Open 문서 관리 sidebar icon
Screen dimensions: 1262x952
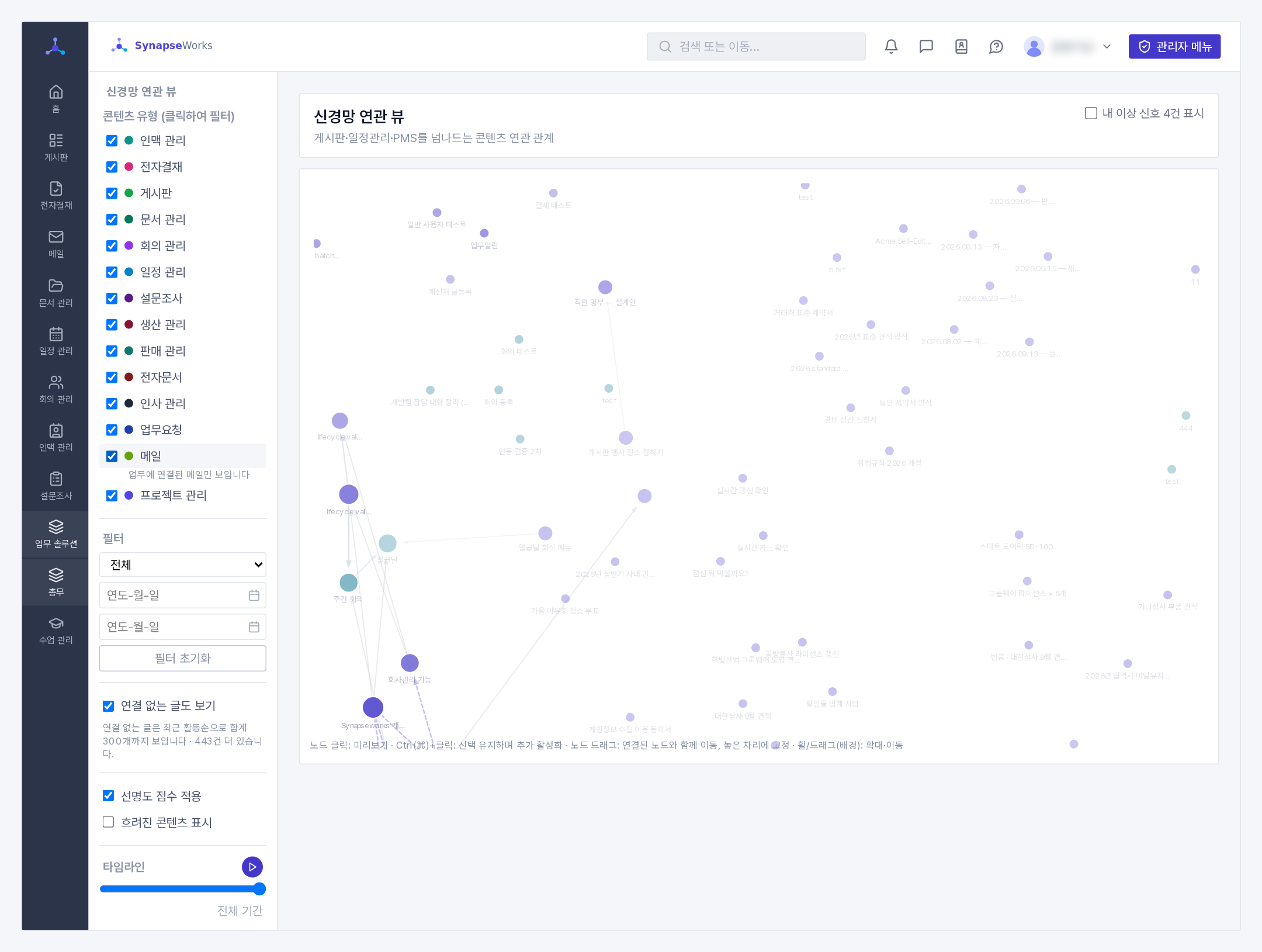point(56,292)
